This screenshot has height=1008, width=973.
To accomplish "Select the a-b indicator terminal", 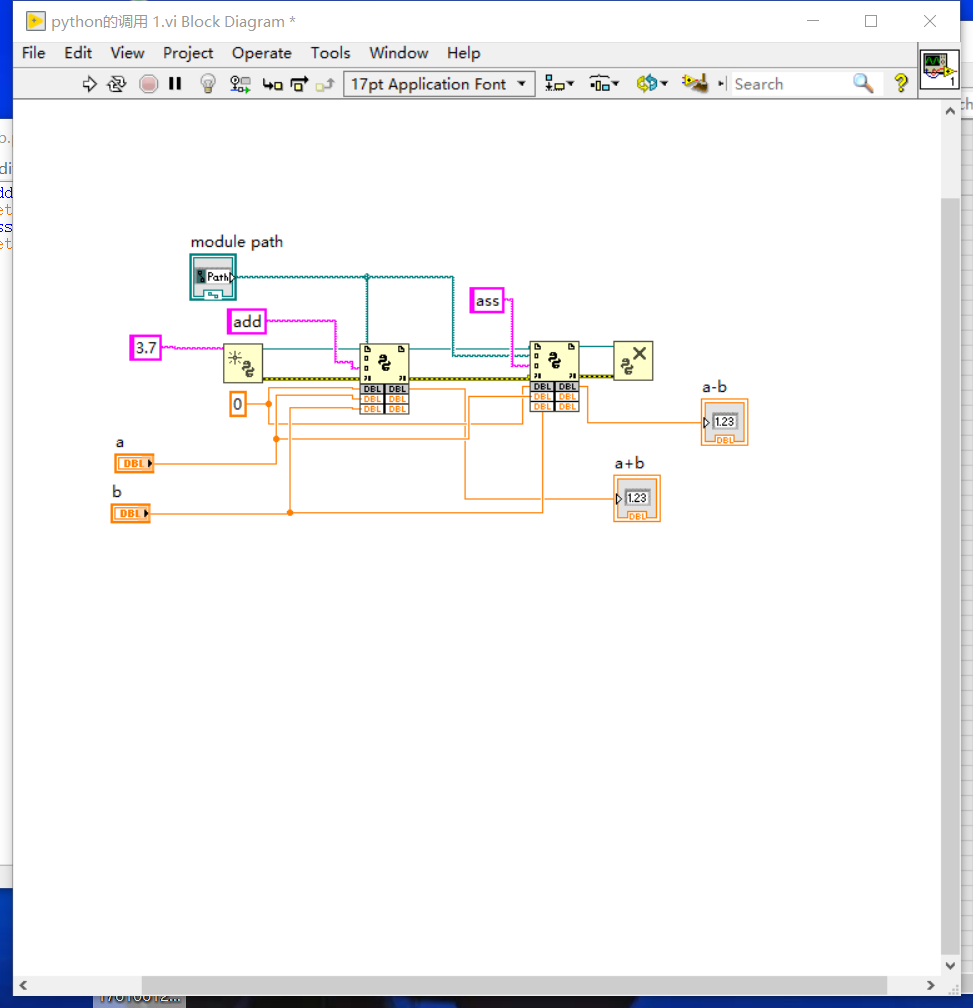I will click(x=724, y=422).
